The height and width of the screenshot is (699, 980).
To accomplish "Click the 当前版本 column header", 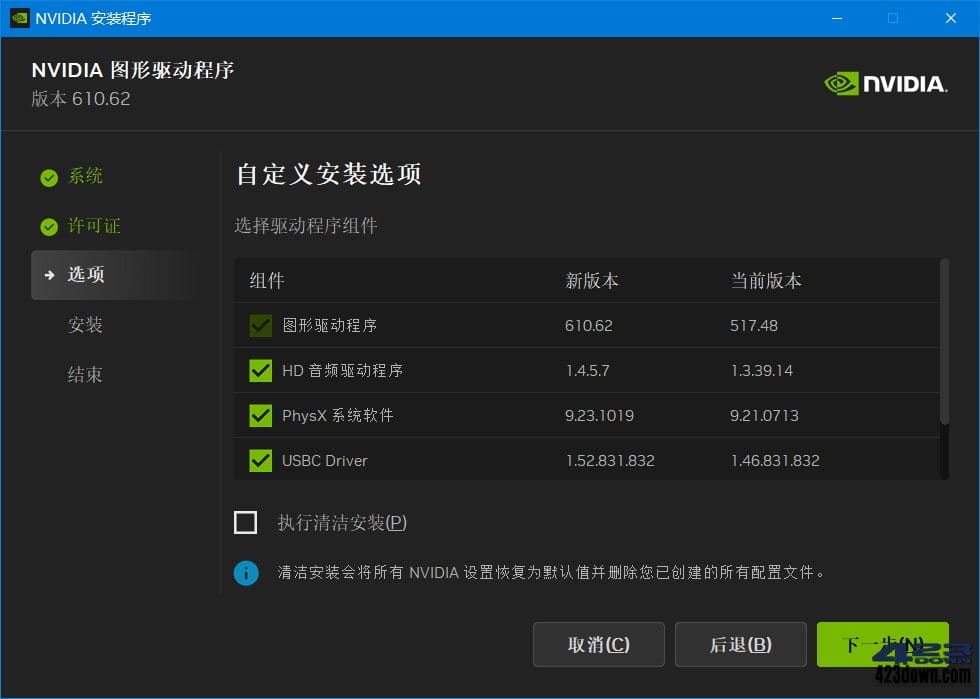I will coord(766,281).
